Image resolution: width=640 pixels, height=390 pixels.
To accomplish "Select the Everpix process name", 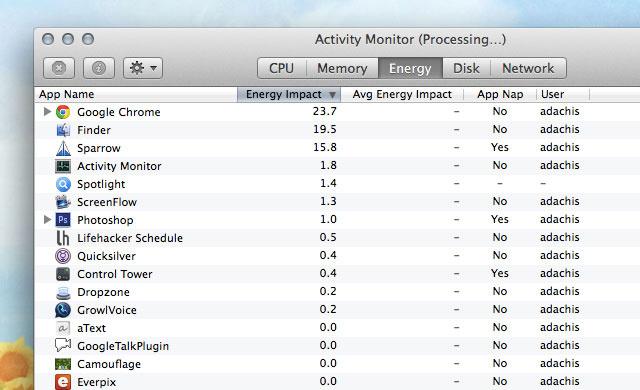I will [97, 382].
